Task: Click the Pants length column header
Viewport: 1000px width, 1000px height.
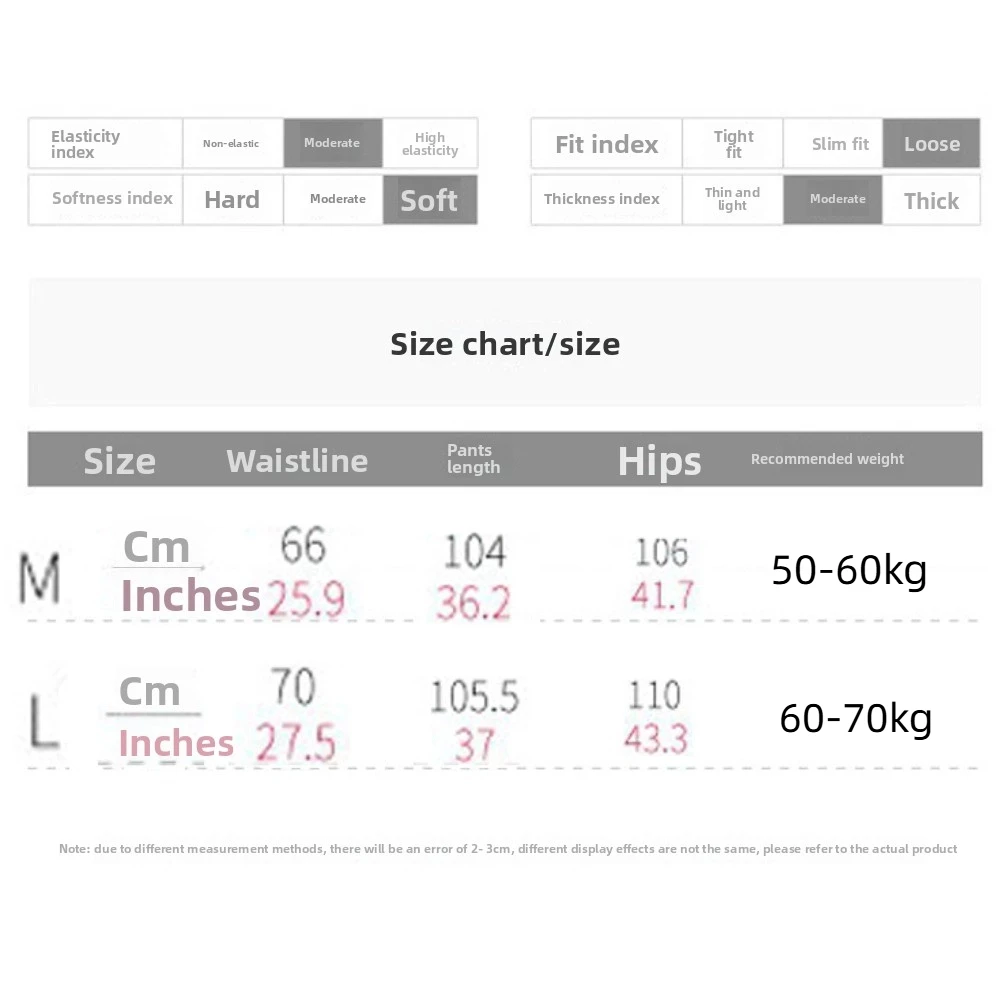Action: [x=473, y=459]
